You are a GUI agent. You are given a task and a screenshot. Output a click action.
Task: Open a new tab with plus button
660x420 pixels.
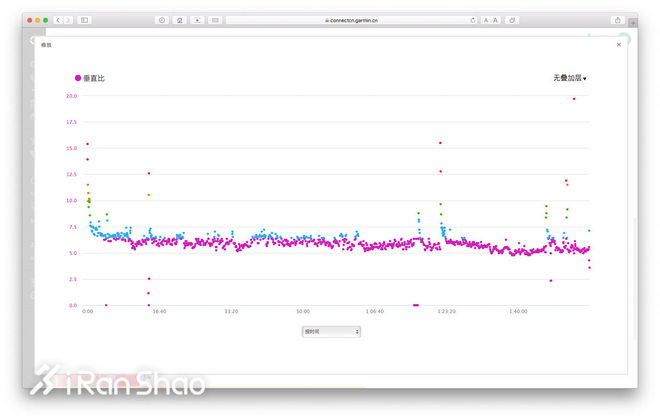(x=632, y=20)
